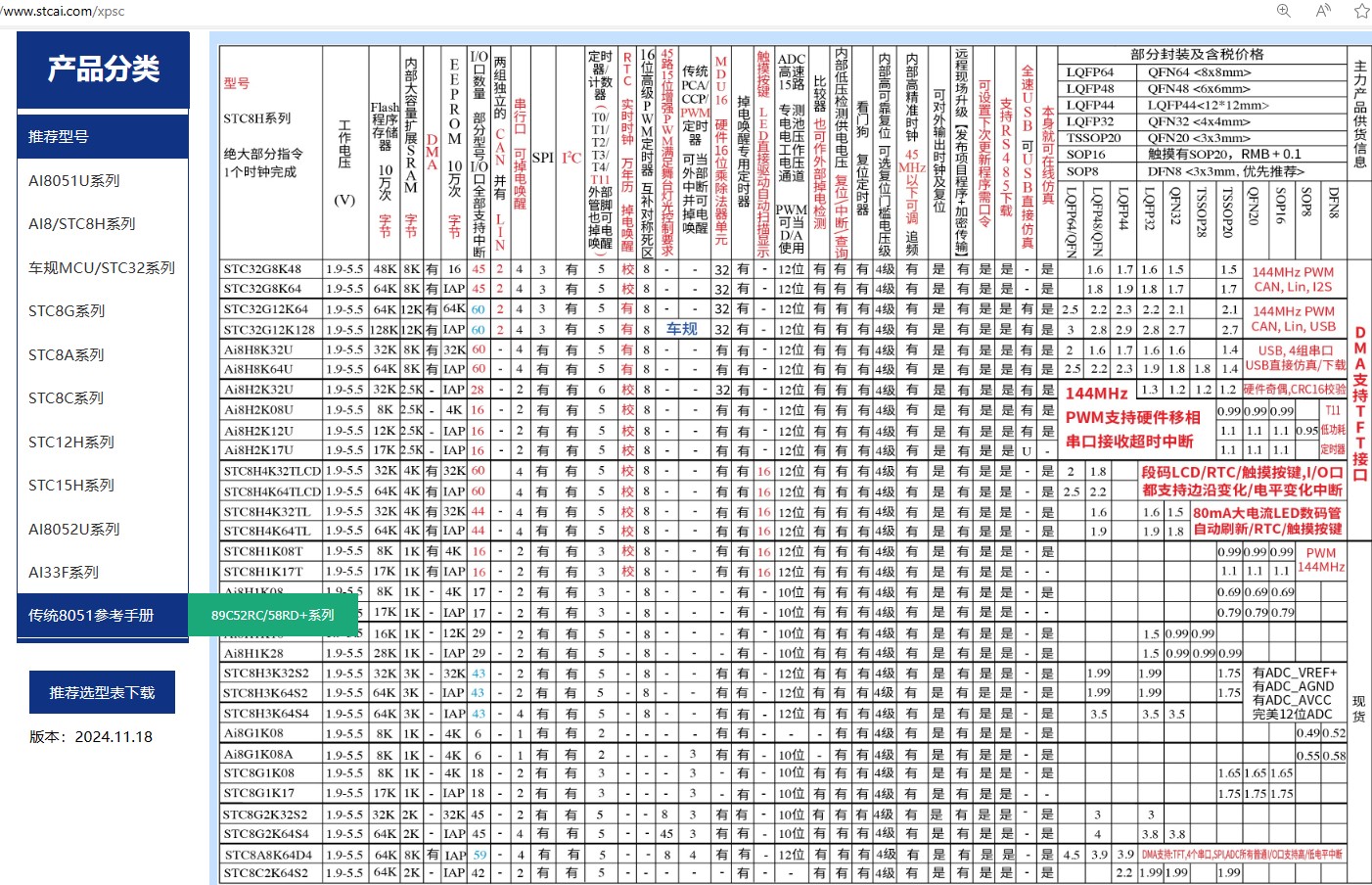Click the 产品分类 sidebar header

(103, 70)
